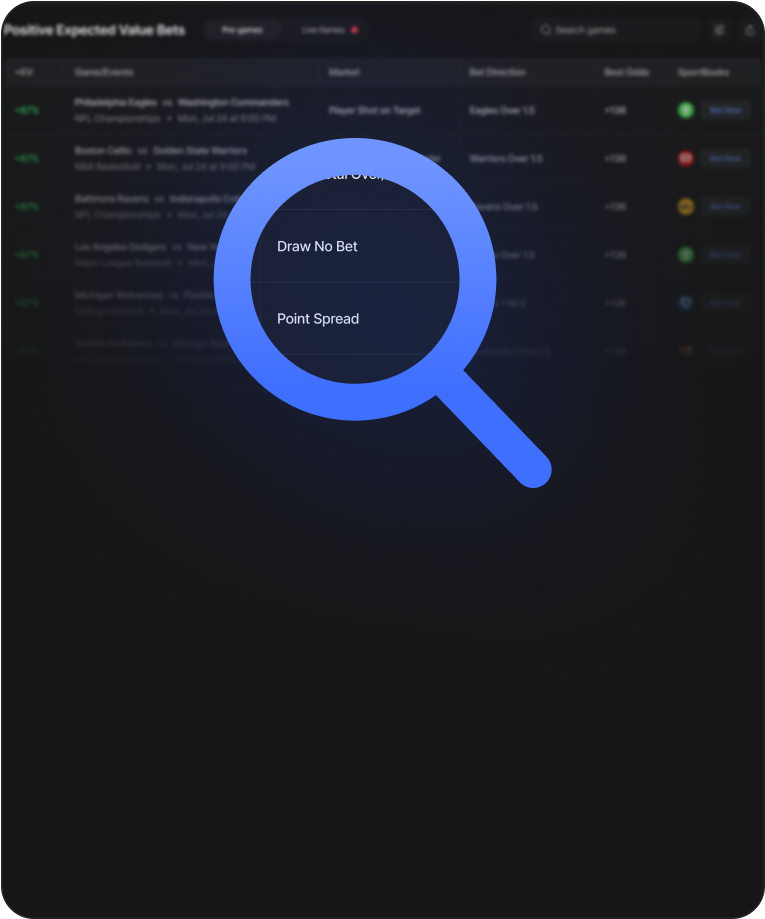Click Bet Now for the Celtics vs Warriors game
Image resolution: width=765 pixels, height=919 pixels.
[726, 158]
